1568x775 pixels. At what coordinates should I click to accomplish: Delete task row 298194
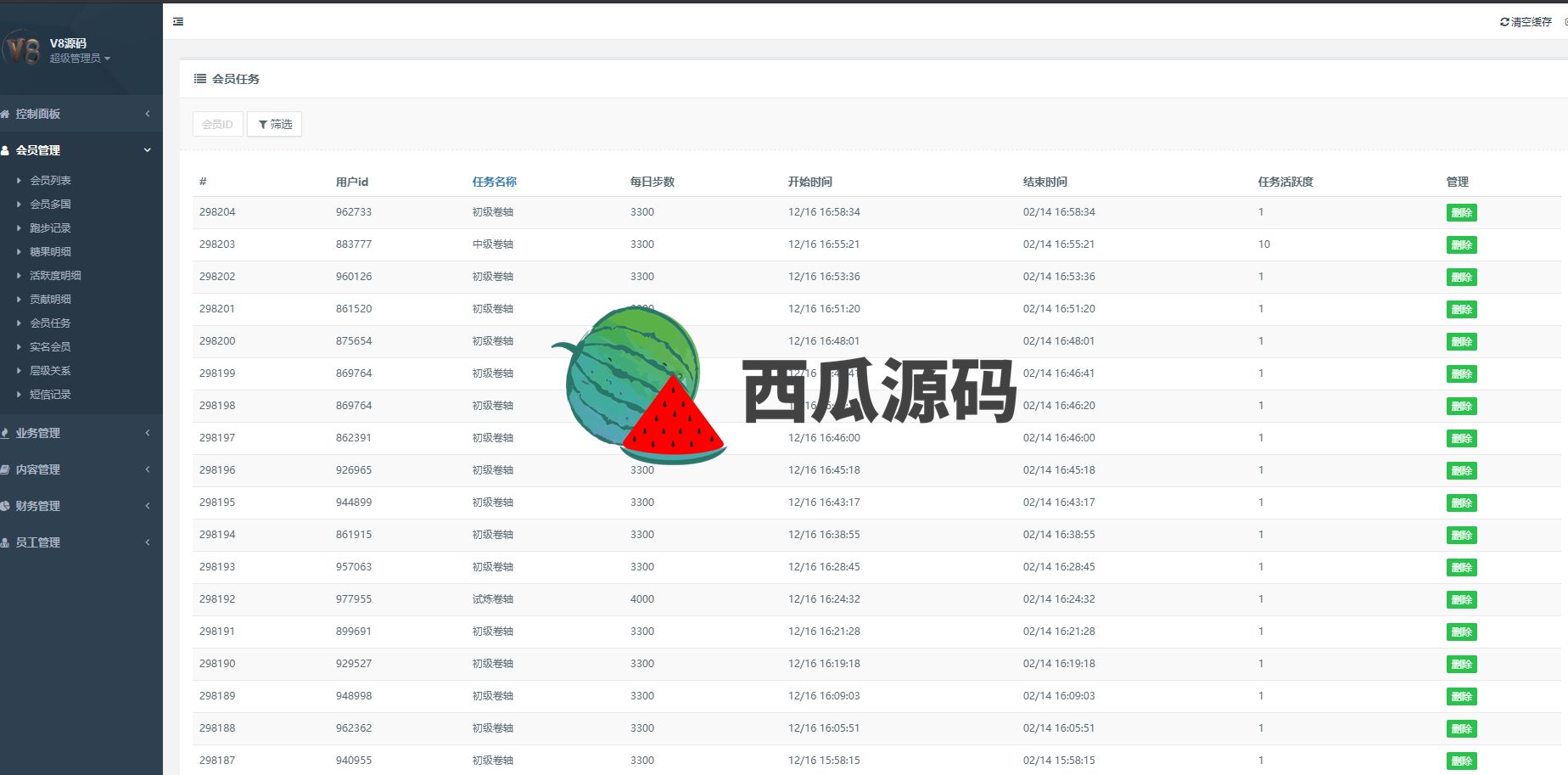1461,536
